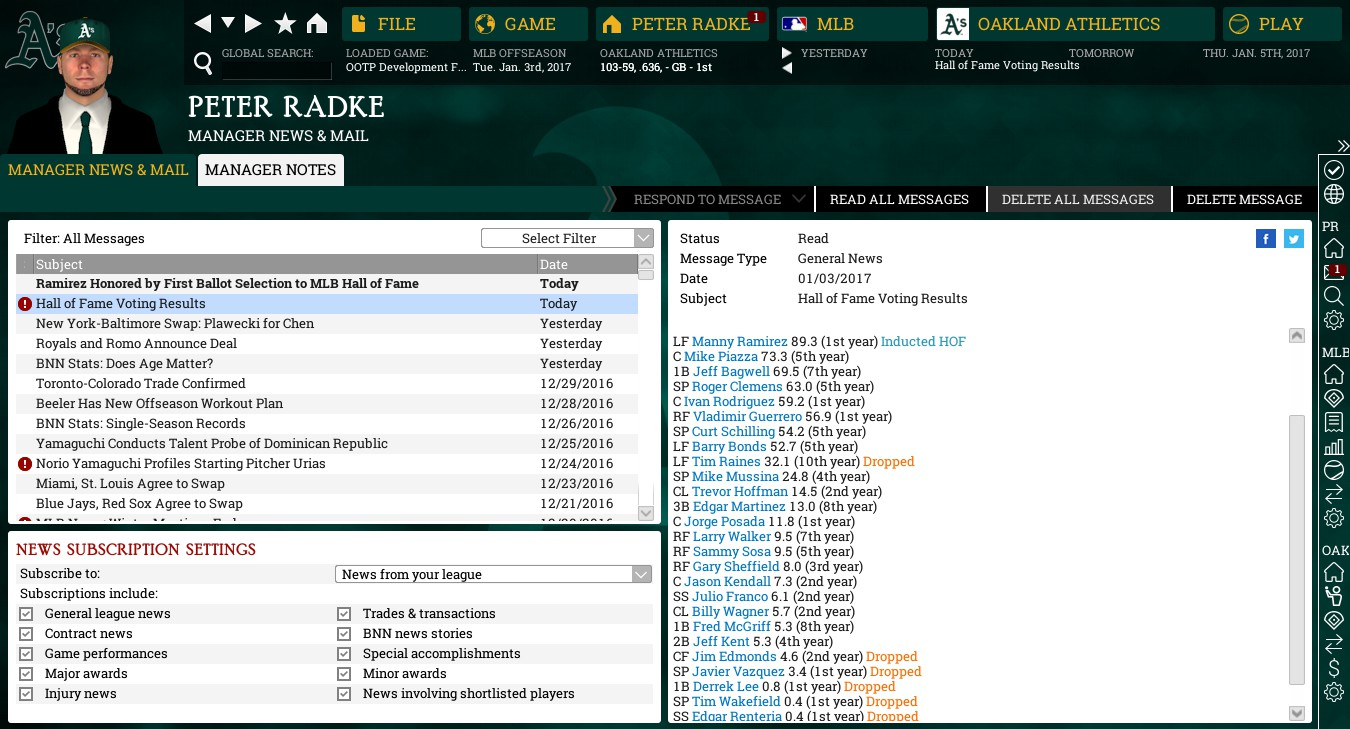Viewport: 1350px width, 729px height.
Task: Open the News from your league dropdown
Action: [x=493, y=574]
